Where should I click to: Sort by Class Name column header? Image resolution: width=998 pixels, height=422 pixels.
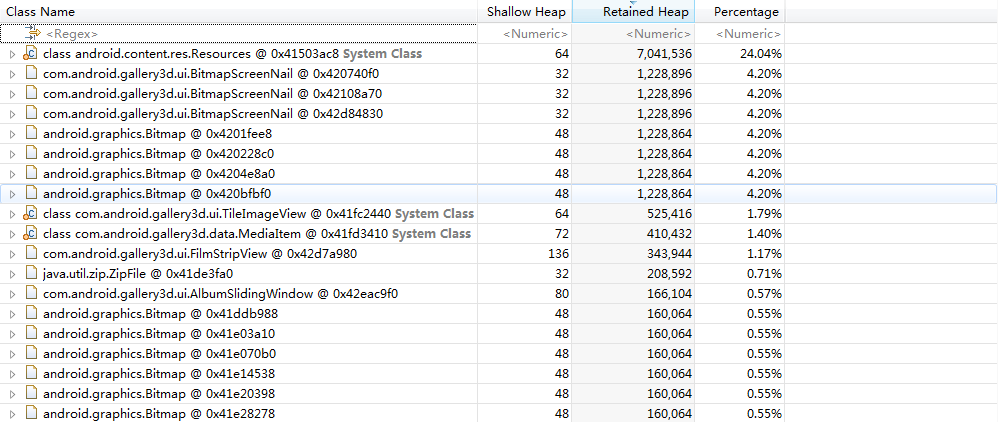pos(239,11)
